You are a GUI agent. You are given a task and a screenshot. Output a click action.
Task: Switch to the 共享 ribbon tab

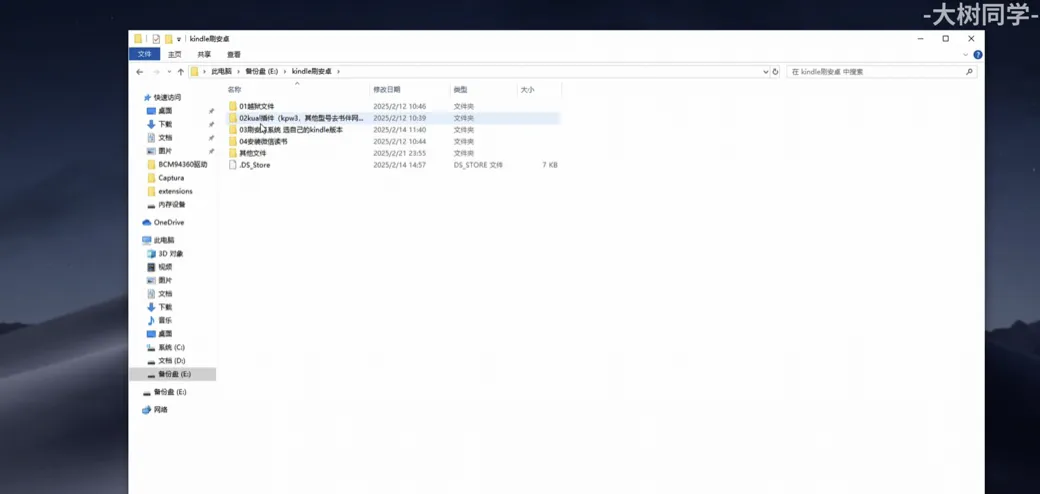tap(204, 54)
